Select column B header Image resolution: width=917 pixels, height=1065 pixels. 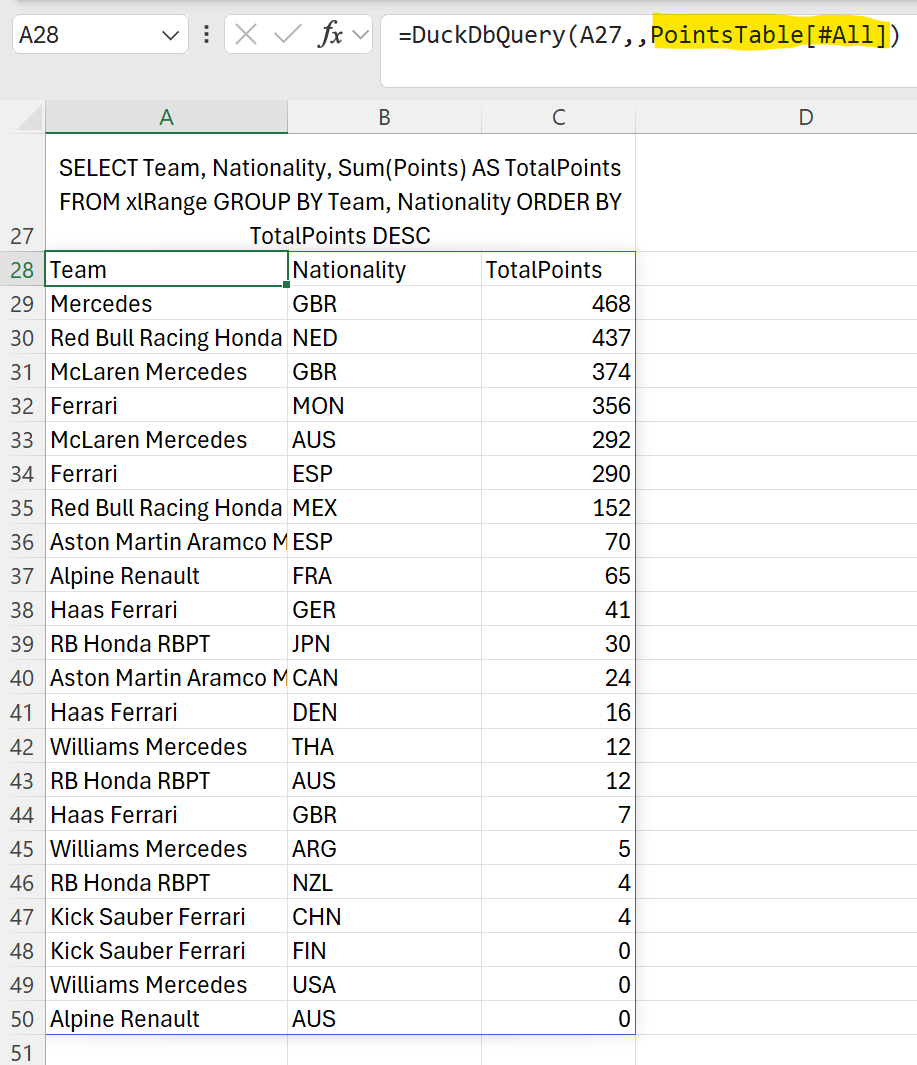pyautogui.click(x=384, y=117)
